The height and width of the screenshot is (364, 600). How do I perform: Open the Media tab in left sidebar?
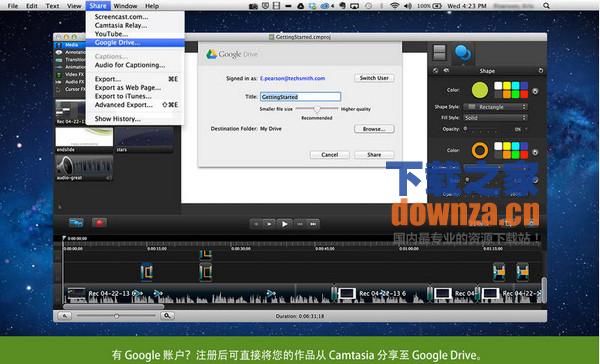tap(70, 45)
